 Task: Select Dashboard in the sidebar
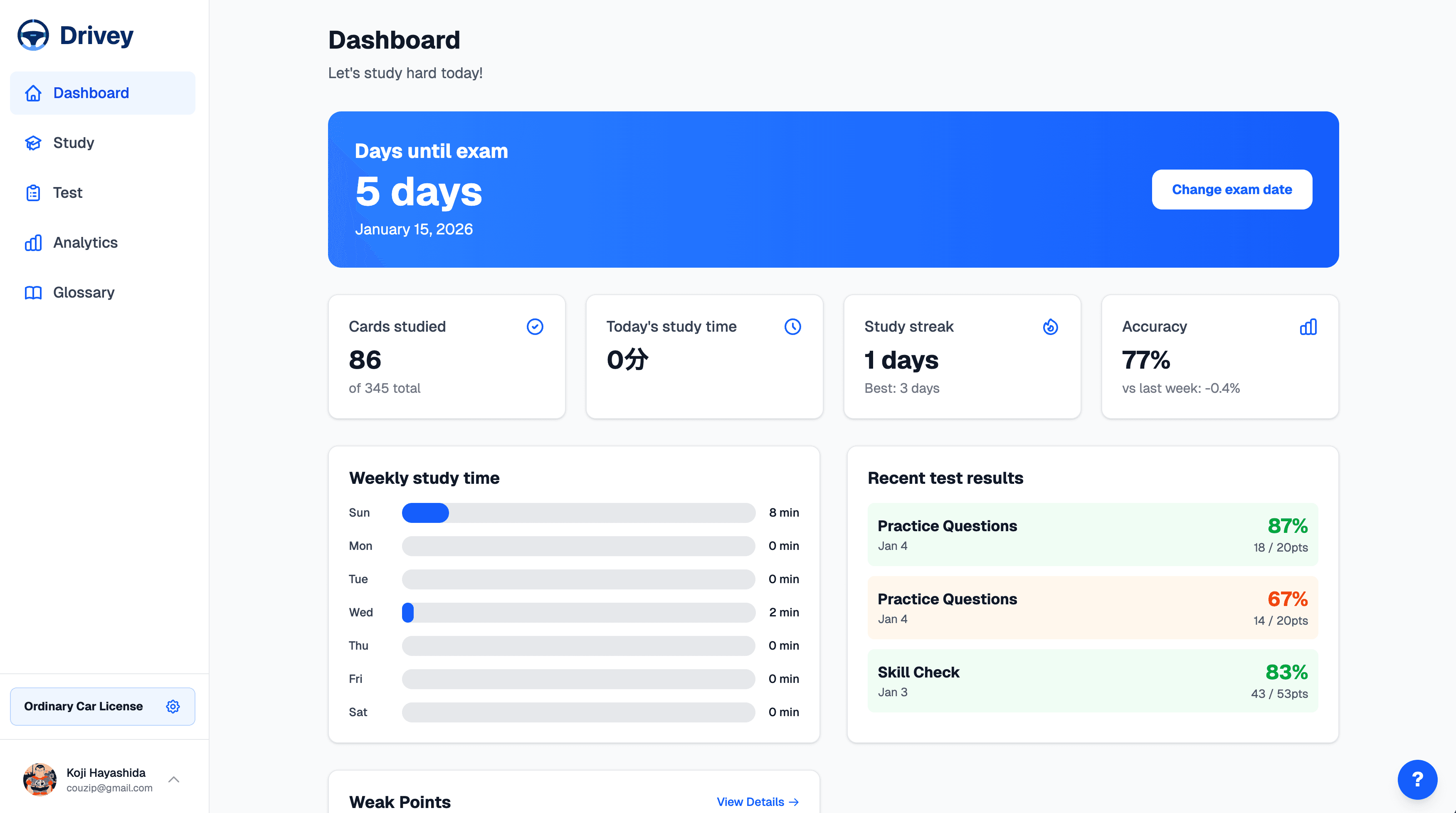(91, 93)
